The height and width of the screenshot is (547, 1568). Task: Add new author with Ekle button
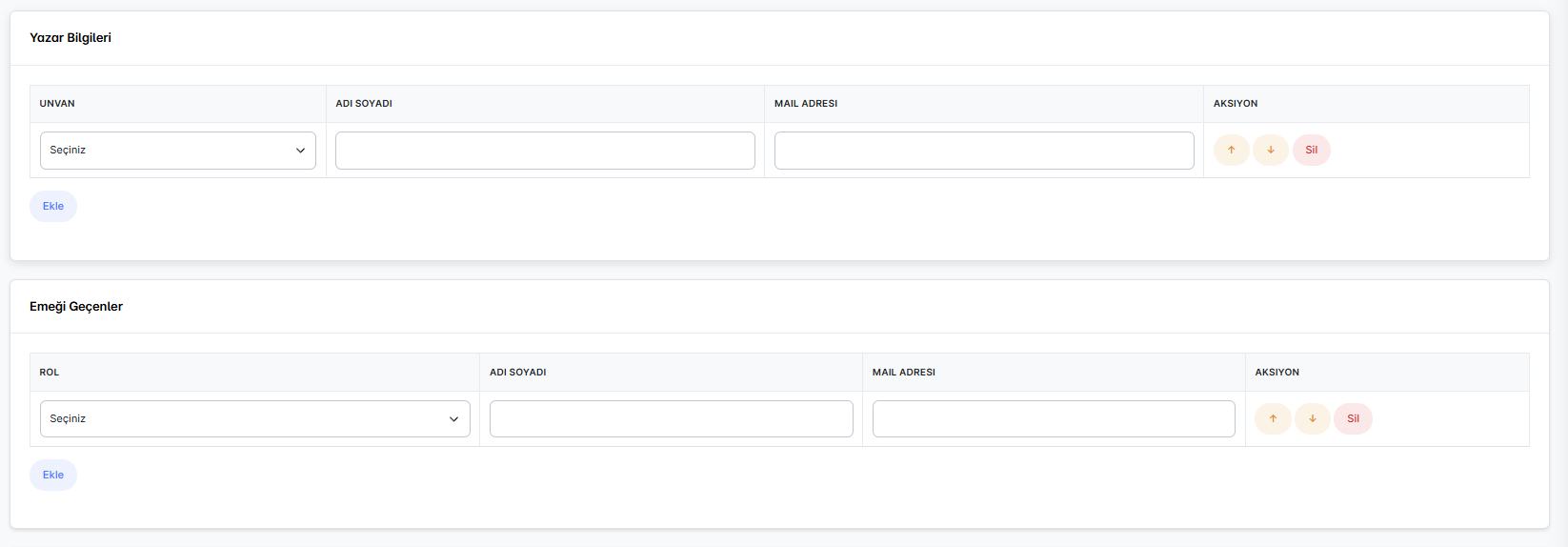tap(53, 207)
